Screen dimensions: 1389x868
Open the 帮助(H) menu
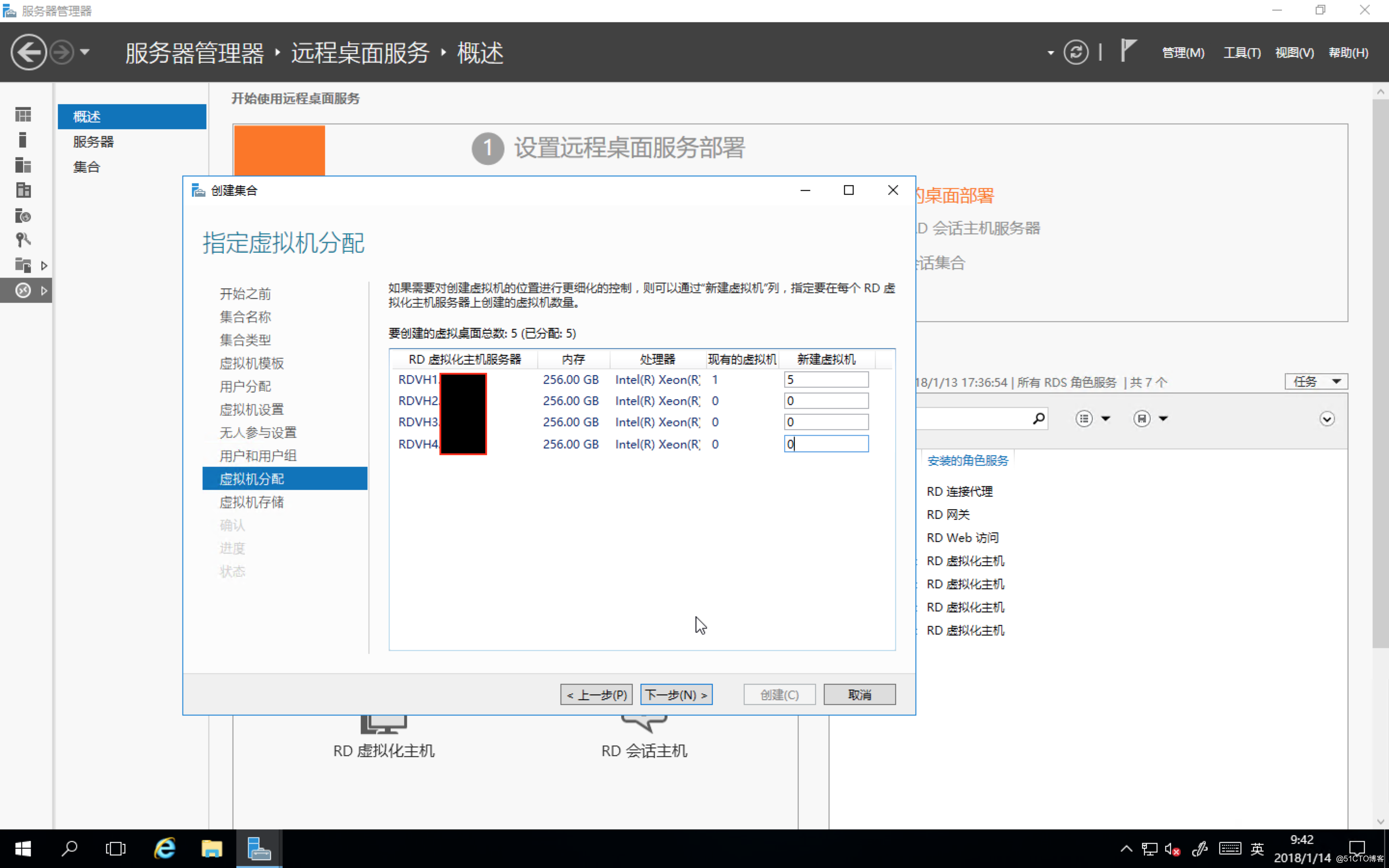[1348, 53]
